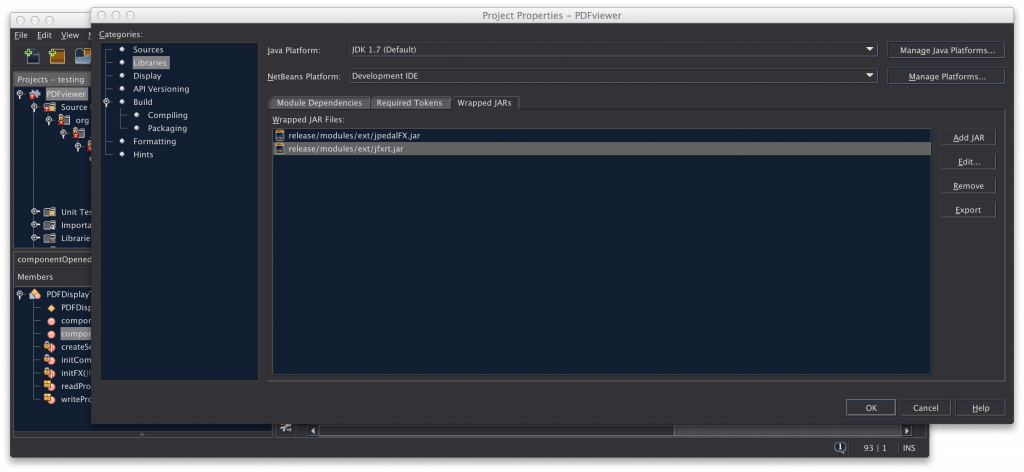Click the notifications icon in the status bar
This screenshot has height=472, width=1024.
coord(841,448)
